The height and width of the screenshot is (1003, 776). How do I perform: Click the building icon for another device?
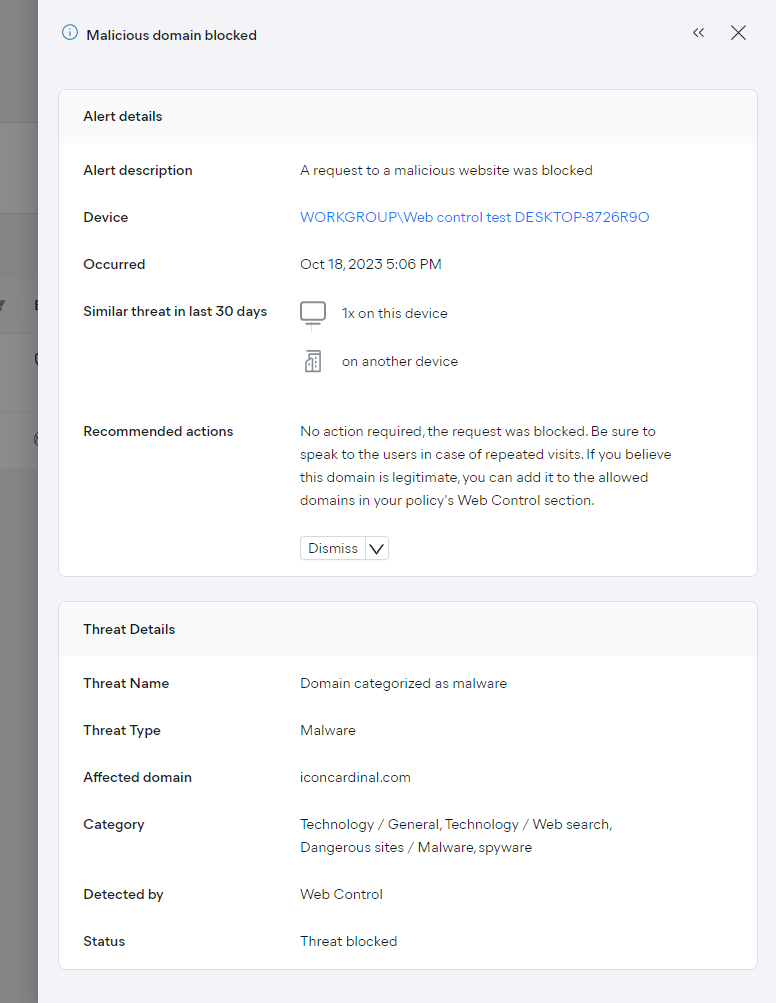point(313,361)
